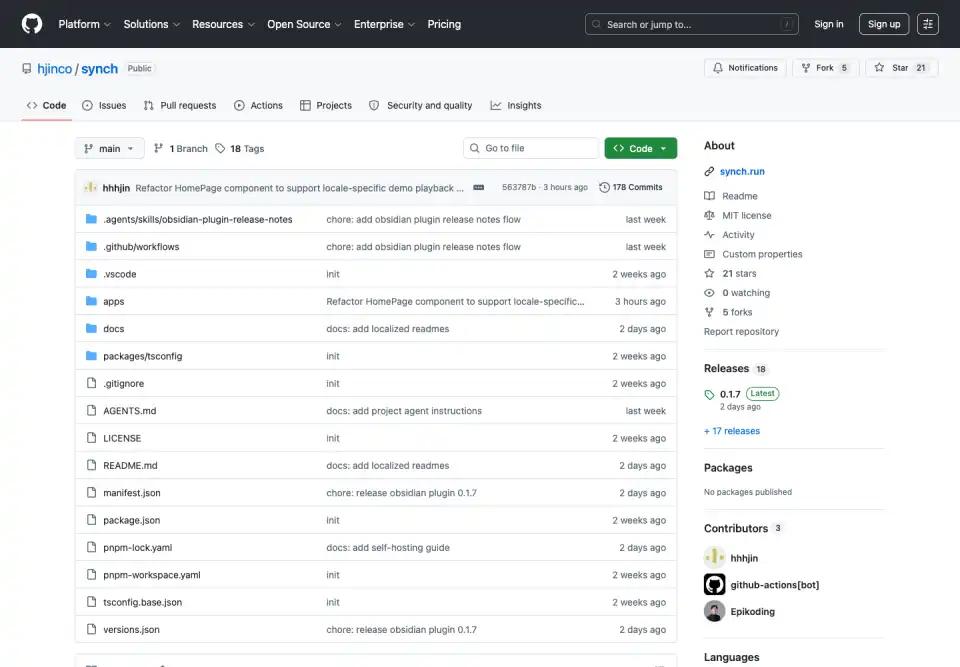Expand the Resources menu
The width and height of the screenshot is (960, 667).
223,24
